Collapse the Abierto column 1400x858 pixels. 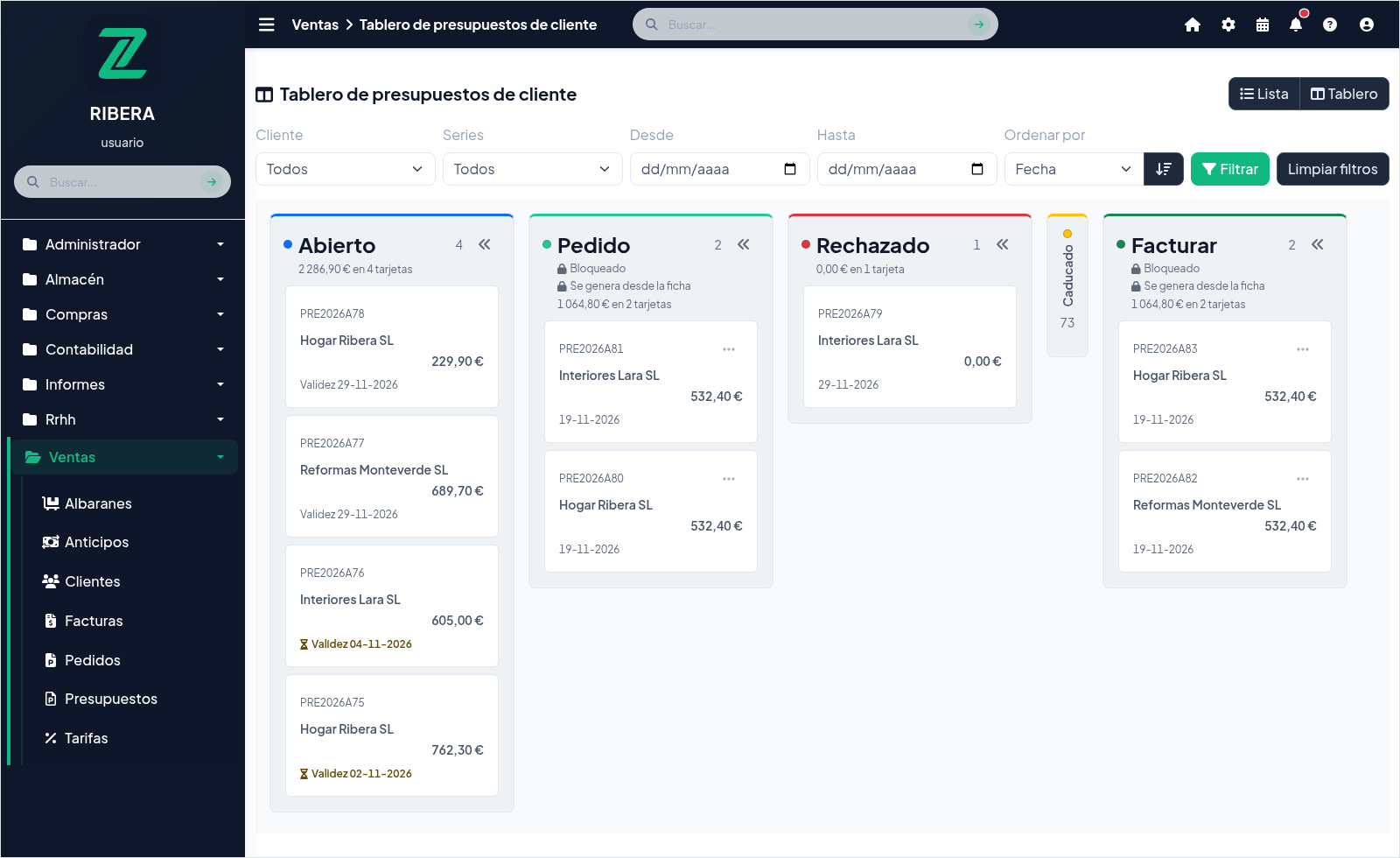pyautogui.click(x=485, y=244)
